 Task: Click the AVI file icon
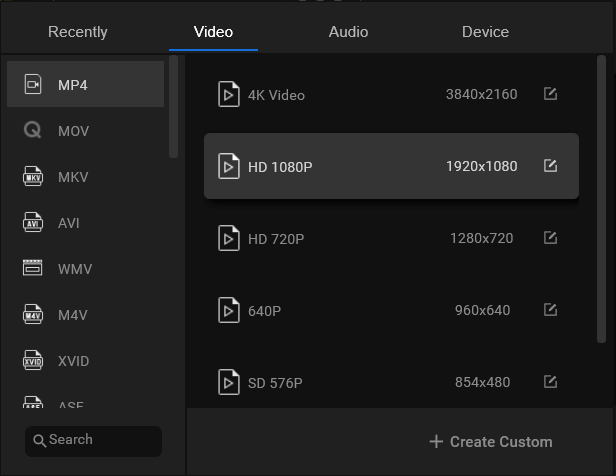tap(33, 222)
